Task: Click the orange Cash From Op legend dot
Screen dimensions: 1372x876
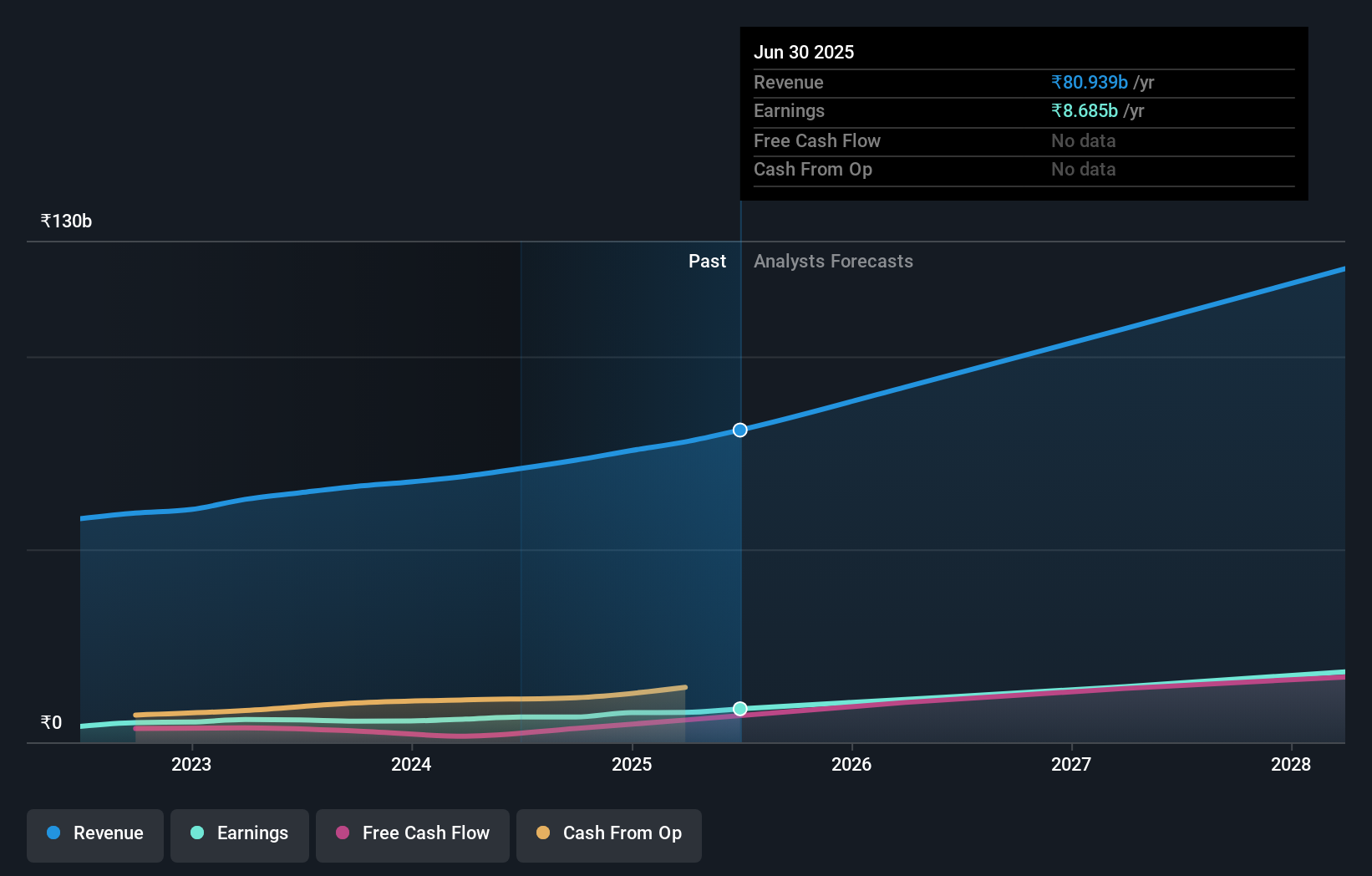Action: pyautogui.click(x=543, y=833)
